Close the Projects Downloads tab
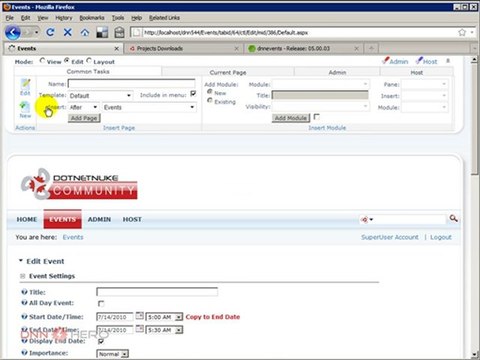This screenshot has height=360, width=480. click(236, 49)
